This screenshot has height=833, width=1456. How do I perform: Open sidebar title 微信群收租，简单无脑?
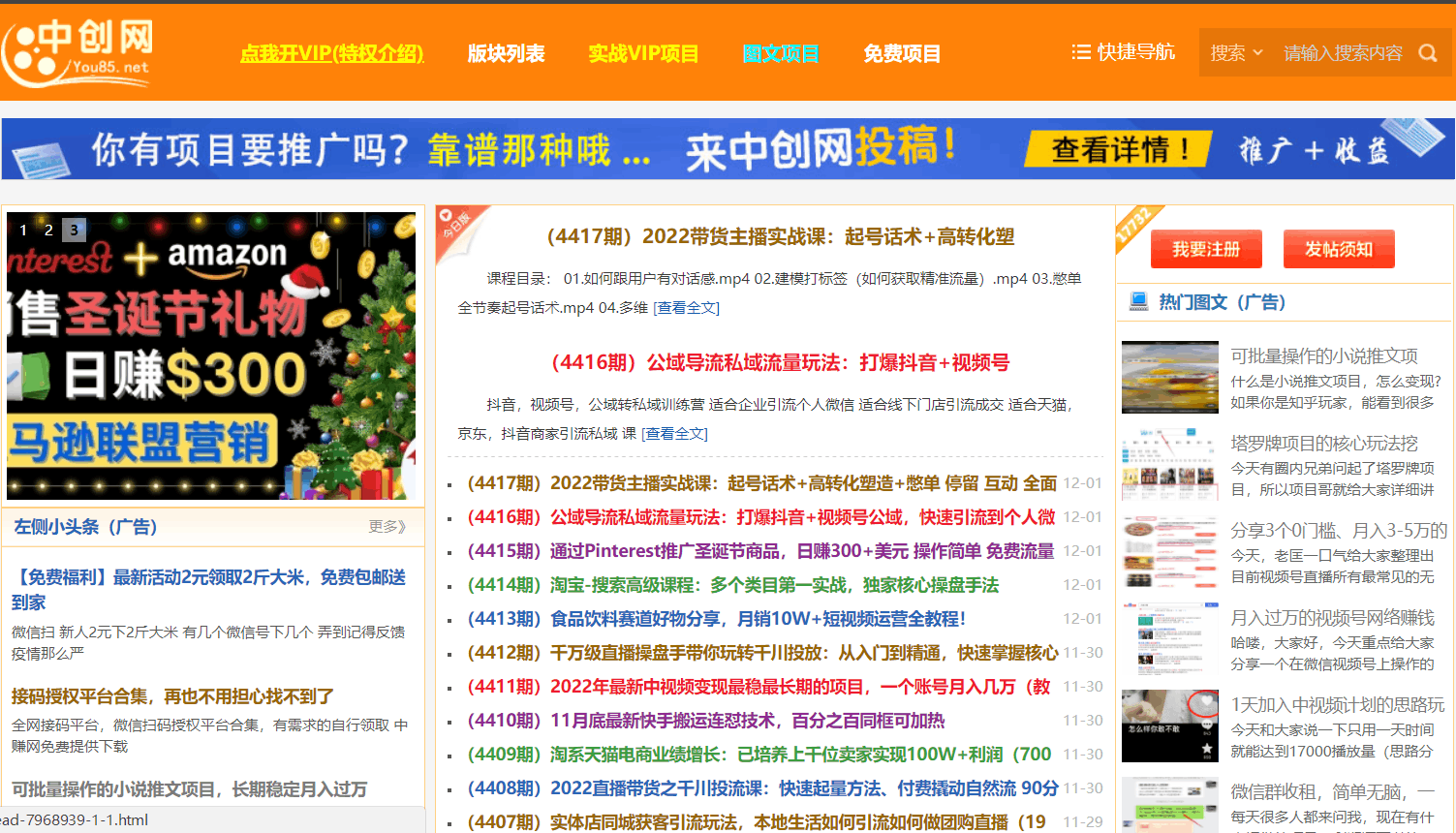click(1333, 791)
